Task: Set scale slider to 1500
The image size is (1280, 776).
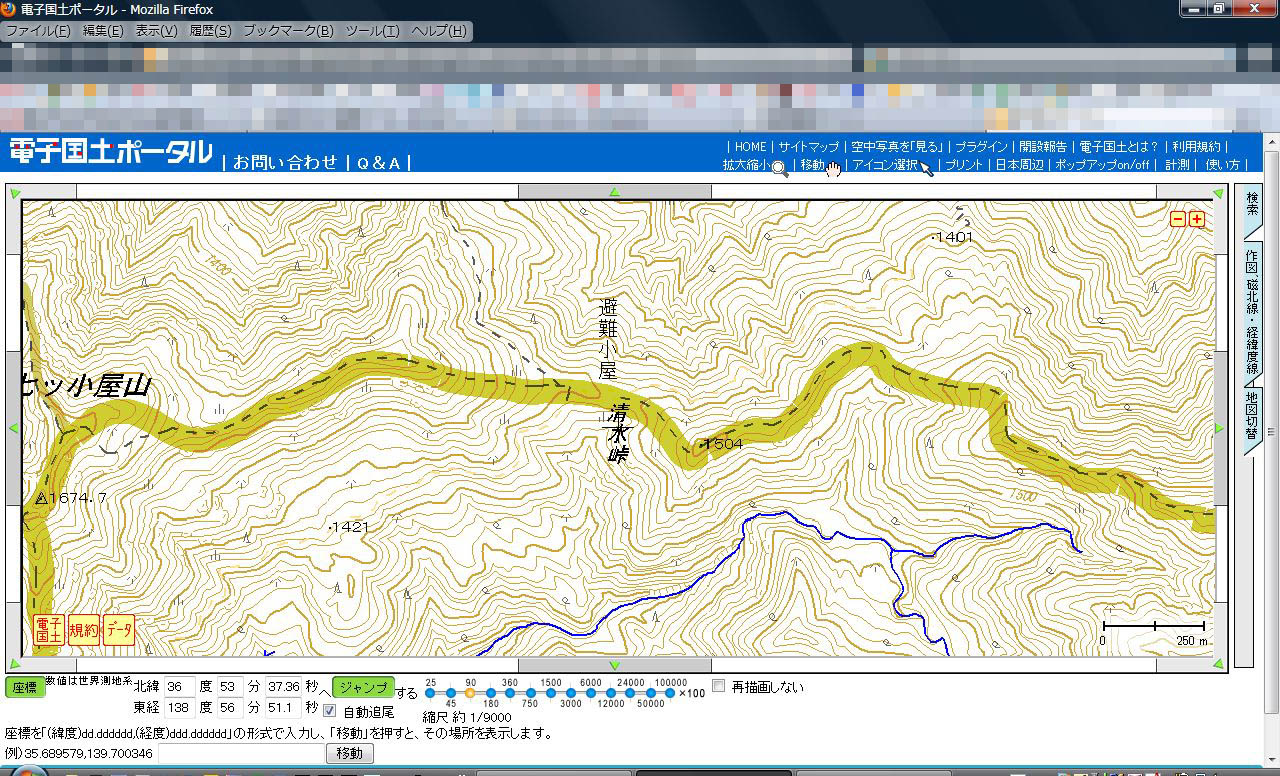Action: pyautogui.click(x=550, y=693)
